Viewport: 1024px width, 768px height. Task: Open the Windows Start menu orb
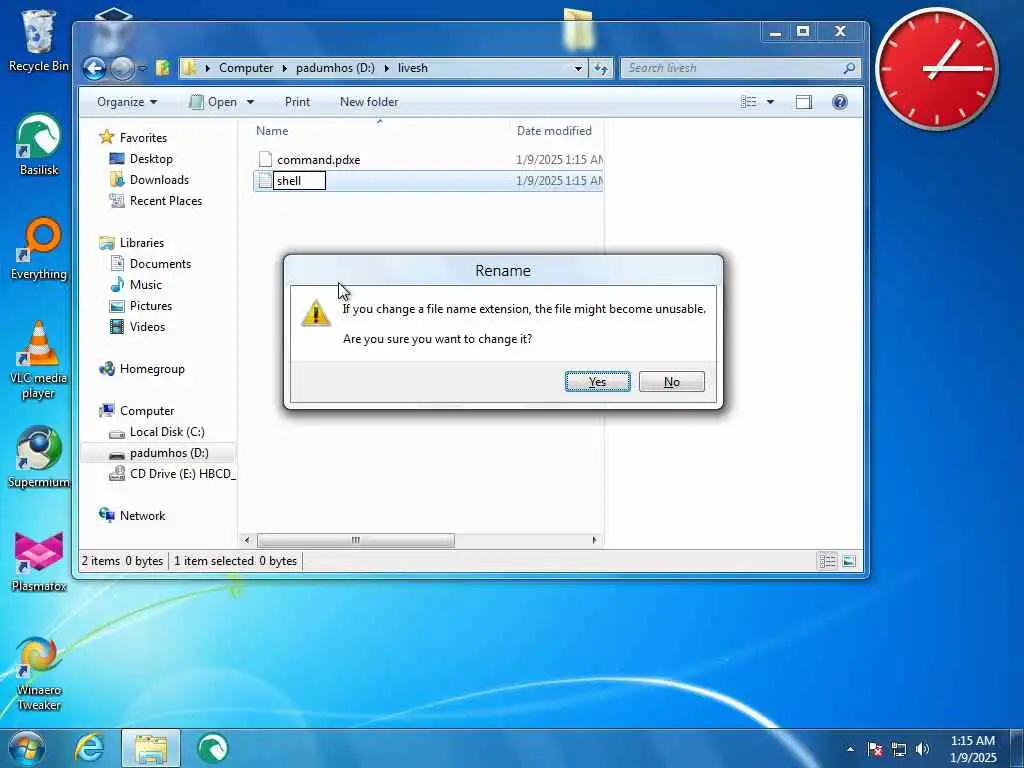[x=26, y=748]
